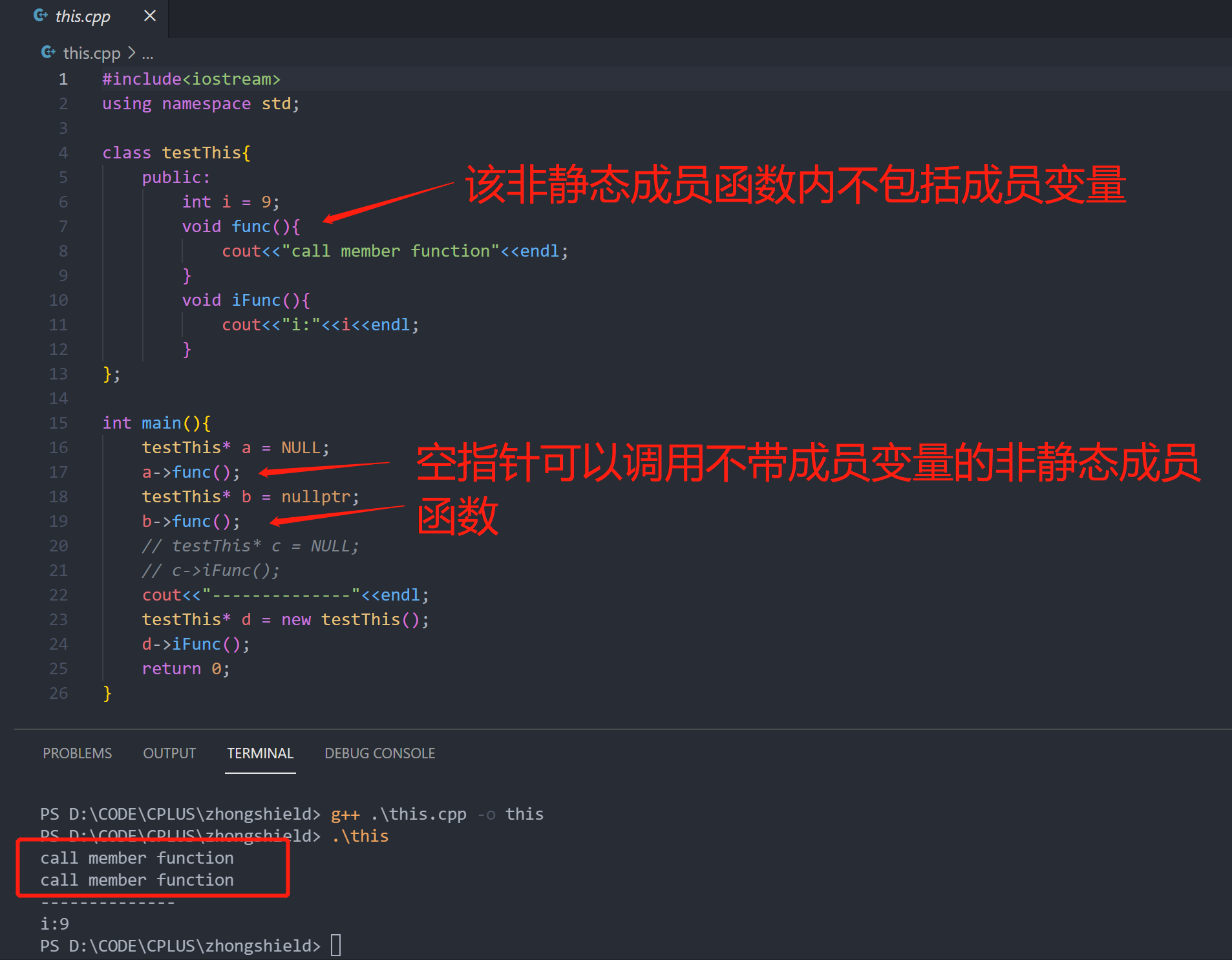Click the C++ icon in the breadcrumb
The image size is (1232, 960).
(48, 52)
